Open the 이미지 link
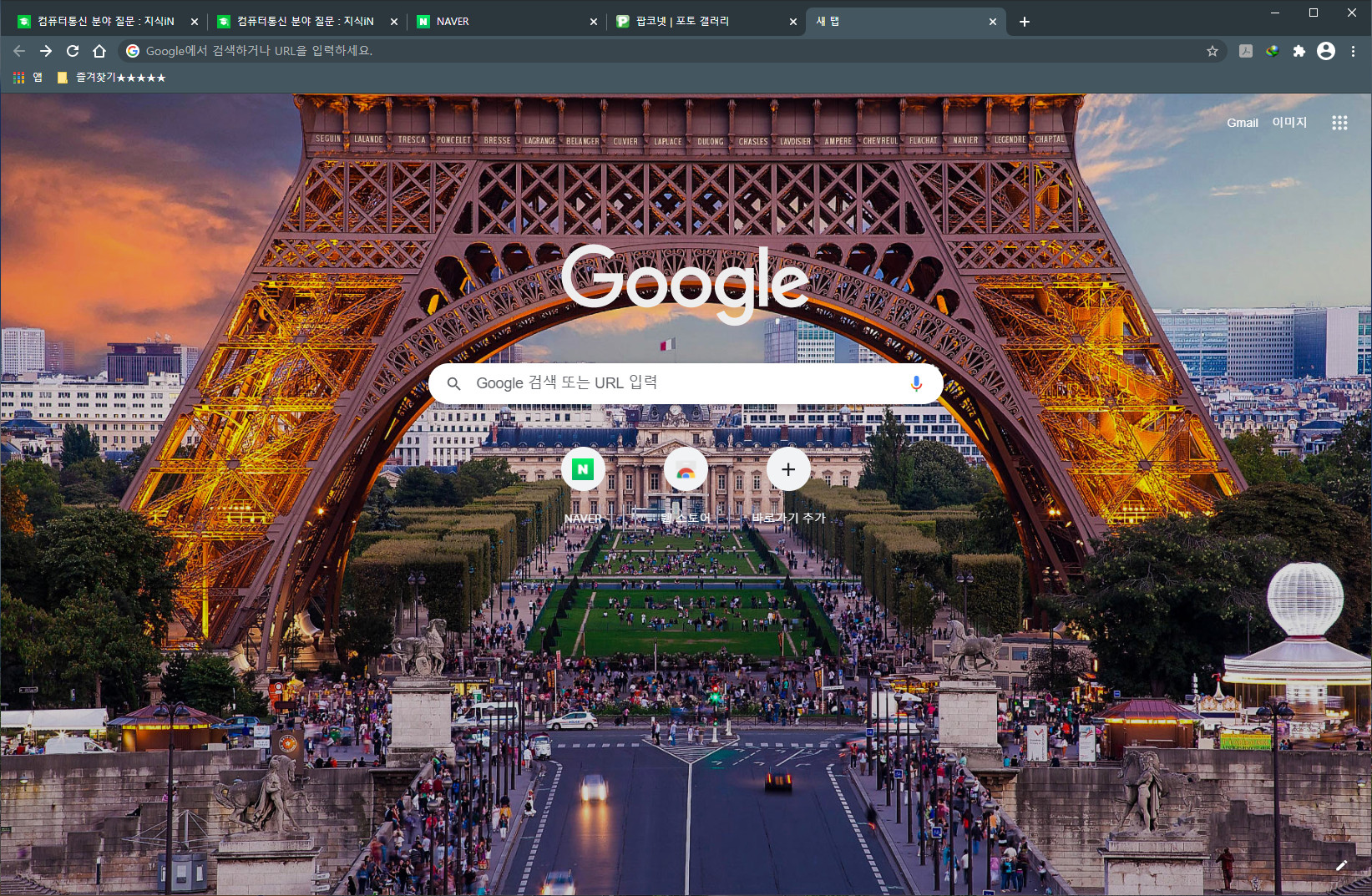This screenshot has width=1372, height=896. (1289, 123)
